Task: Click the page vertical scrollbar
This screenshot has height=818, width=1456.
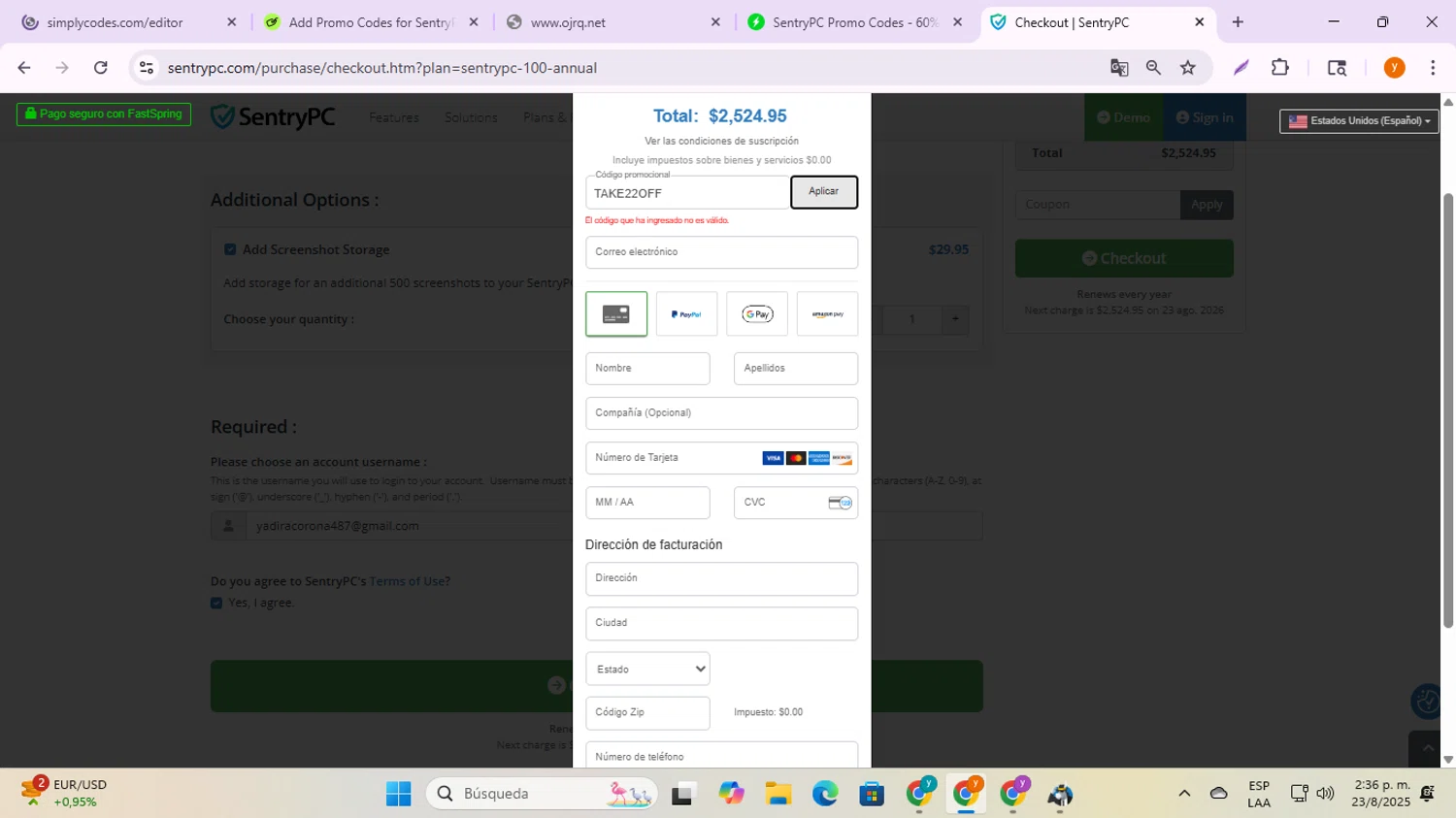Action: click(x=1448, y=410)
